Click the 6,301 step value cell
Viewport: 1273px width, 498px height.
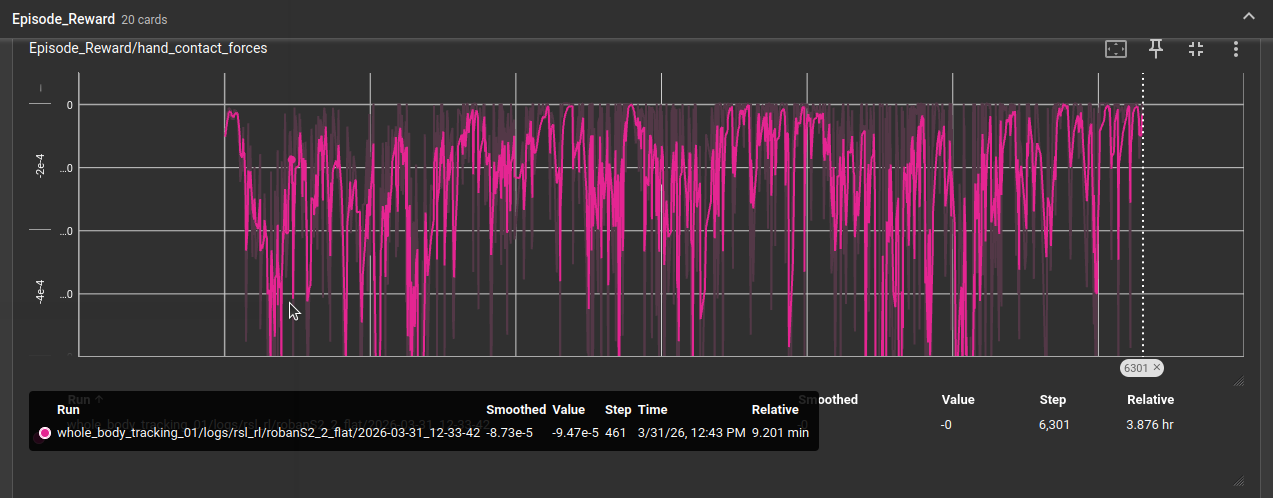[x=1054, y=425]
